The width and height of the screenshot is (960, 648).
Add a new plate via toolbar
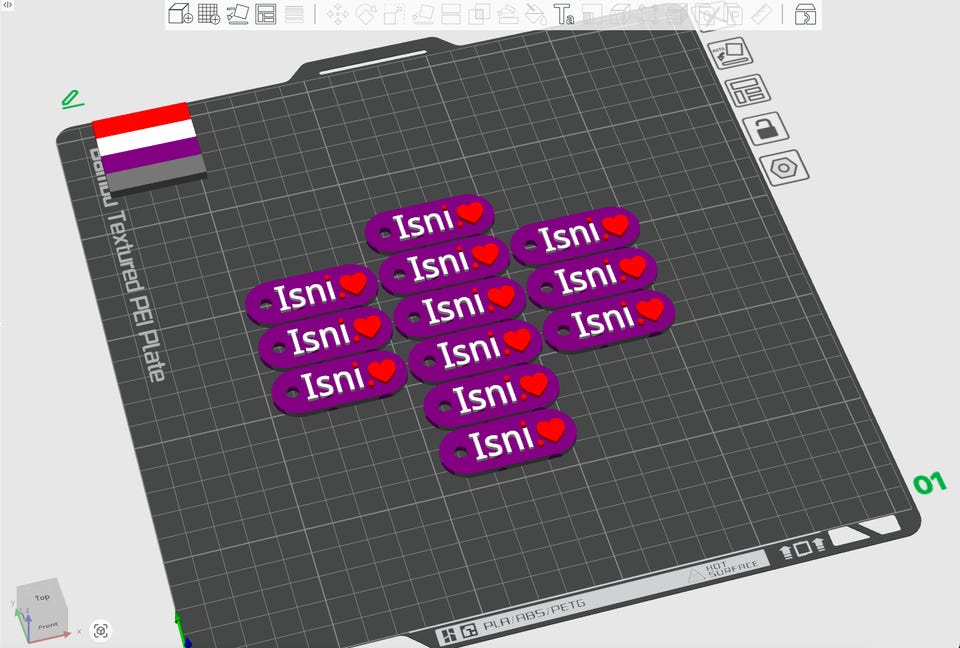click(209, 13)
